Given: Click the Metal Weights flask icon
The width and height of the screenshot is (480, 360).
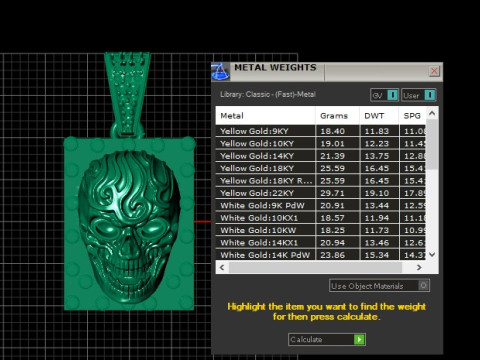Looking at the screenshot, I should (221, 71).
